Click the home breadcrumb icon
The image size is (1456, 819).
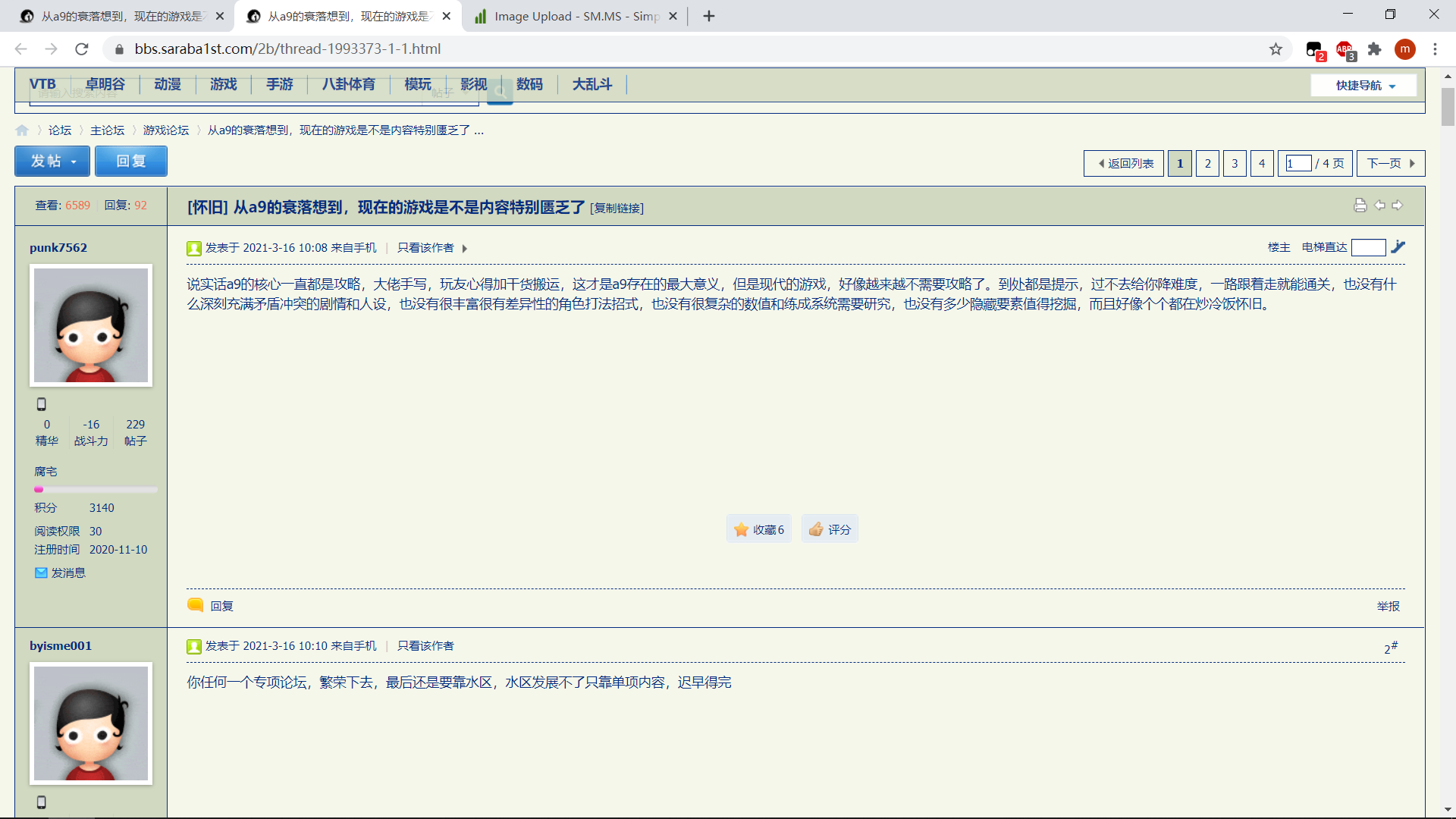coord(22,130)
